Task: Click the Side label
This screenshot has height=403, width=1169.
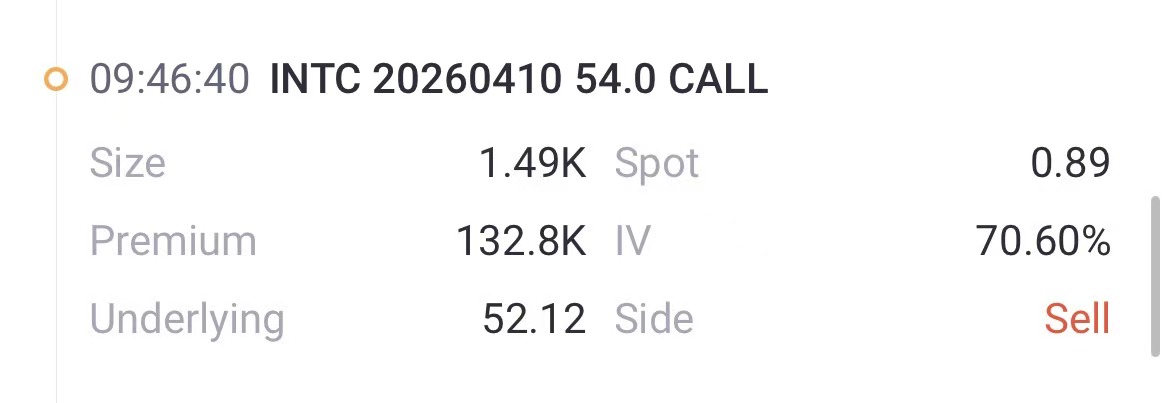Action: pyautogui.click(x=654, y=319)
